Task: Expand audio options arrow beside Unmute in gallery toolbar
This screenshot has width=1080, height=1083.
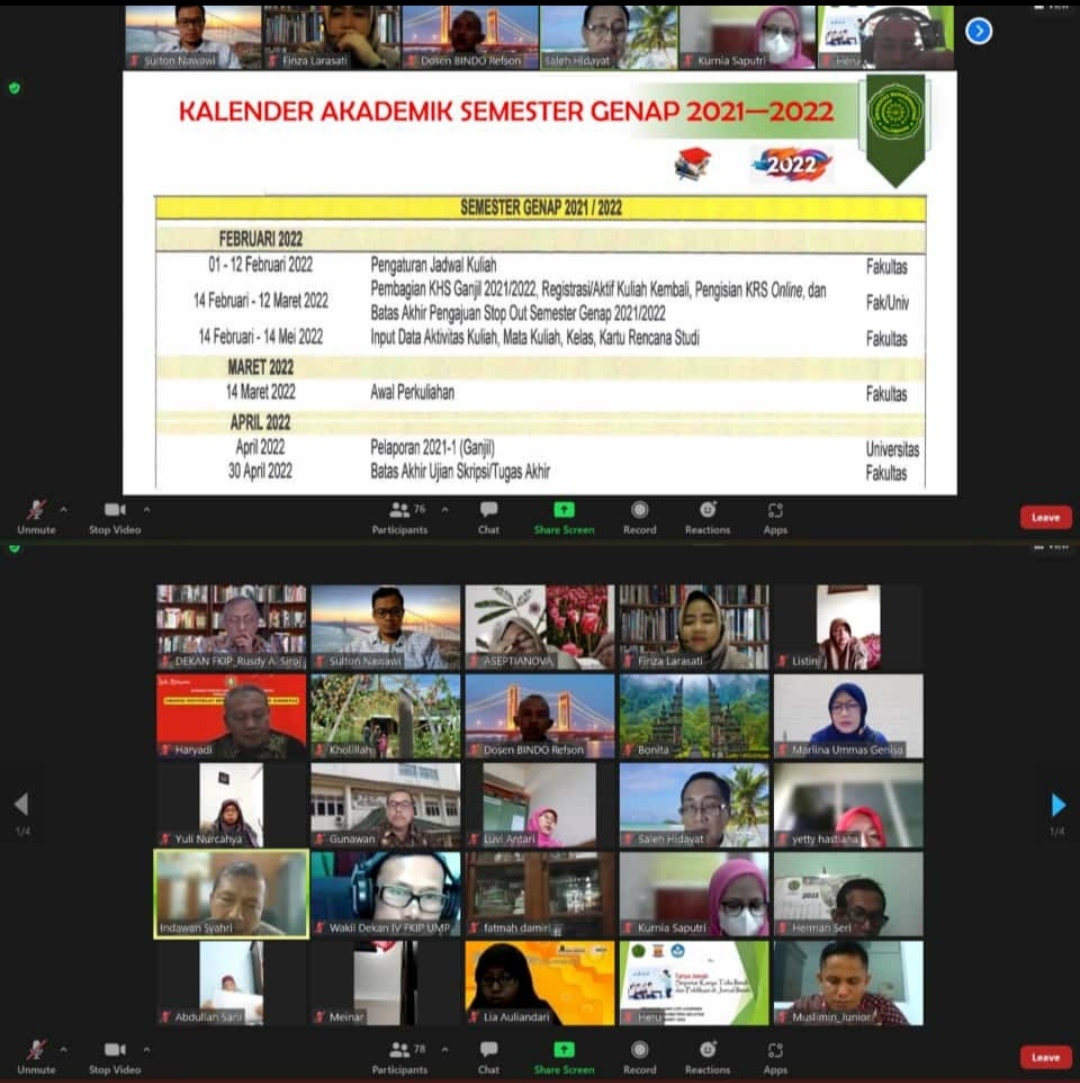Action: (63, 1049)
